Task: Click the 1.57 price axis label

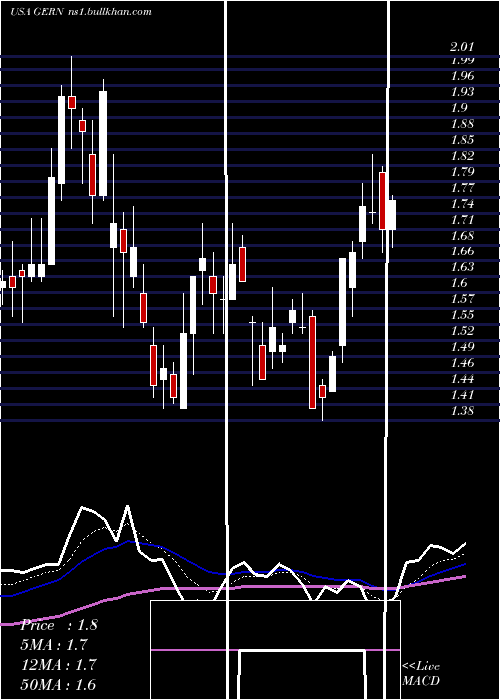Action: 462,299
